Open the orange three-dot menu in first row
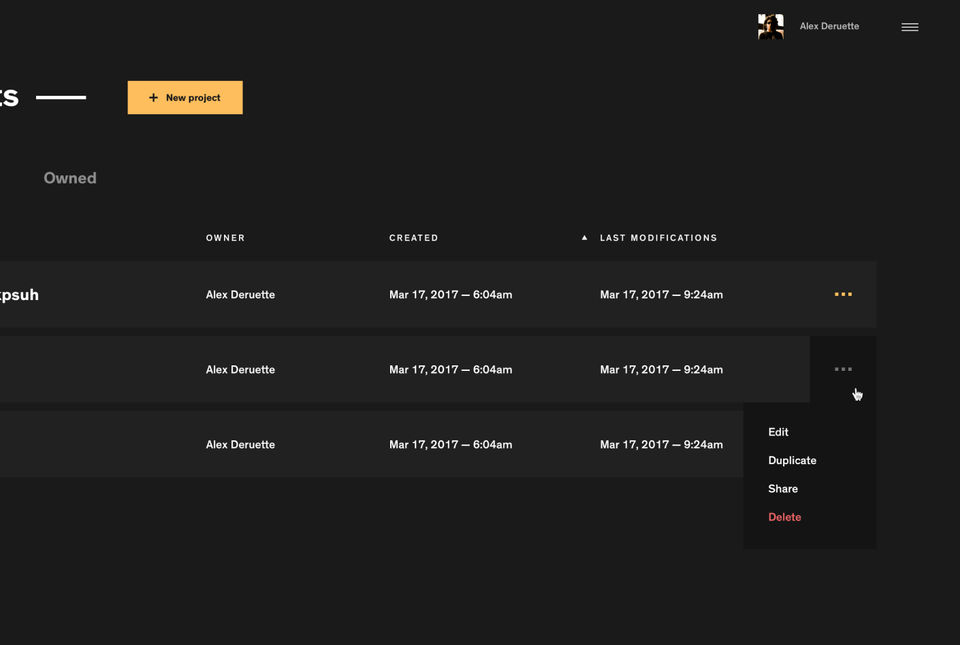Image resolution: width=960 pixels, height=645 pixels. (843, 294)
